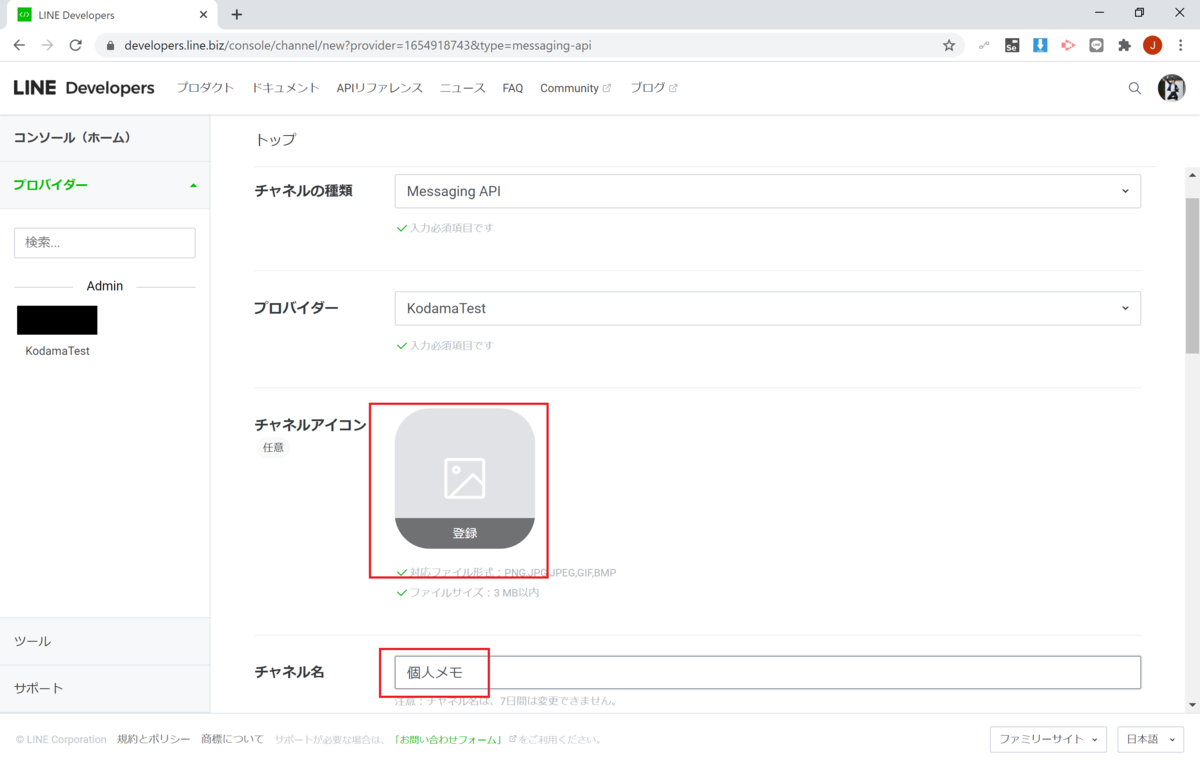This screenshot has width=1200, height=765.
Task: Open the APIリファレンス menu
Action: click(380, 88)
